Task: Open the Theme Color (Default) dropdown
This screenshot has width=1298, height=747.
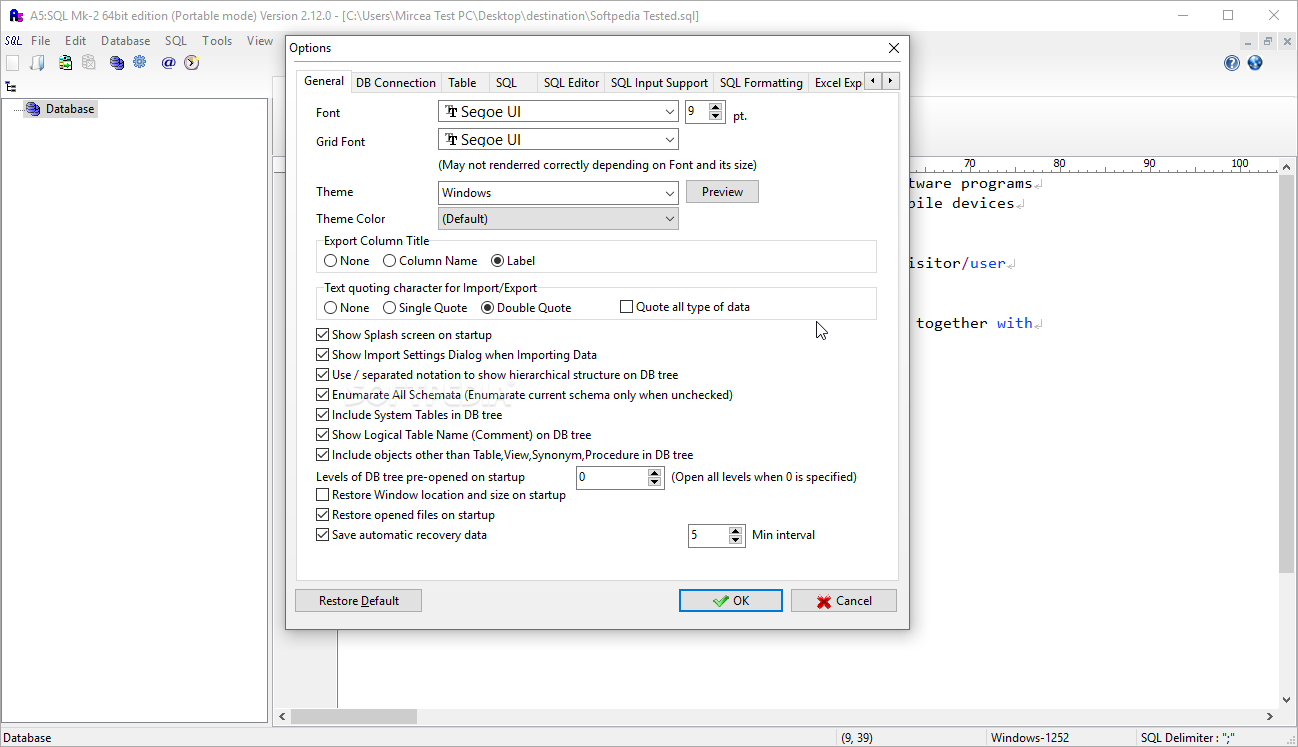Action: tap(558, 218)
